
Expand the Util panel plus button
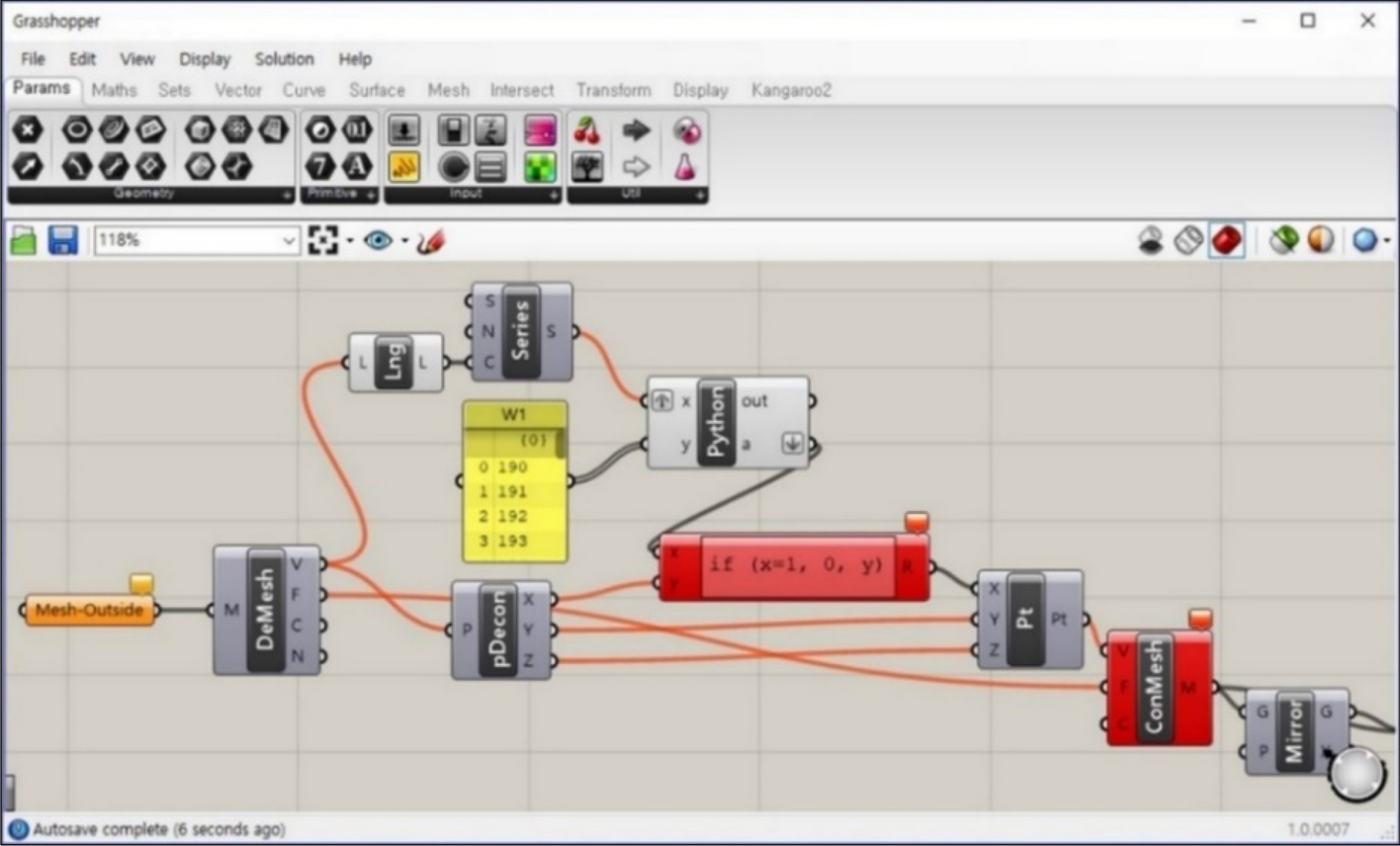[x=701, y=196]
